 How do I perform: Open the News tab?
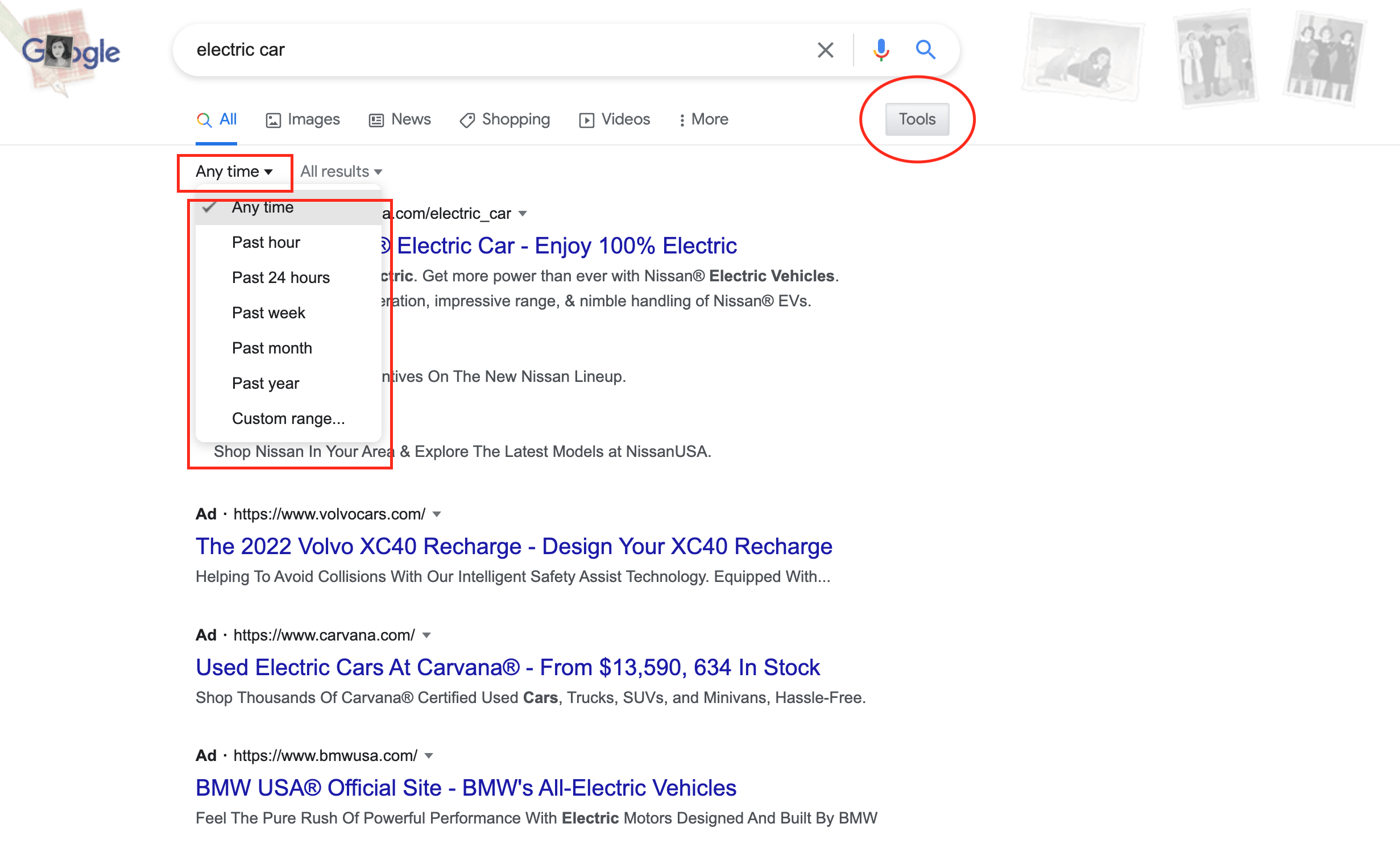(400, 119)
